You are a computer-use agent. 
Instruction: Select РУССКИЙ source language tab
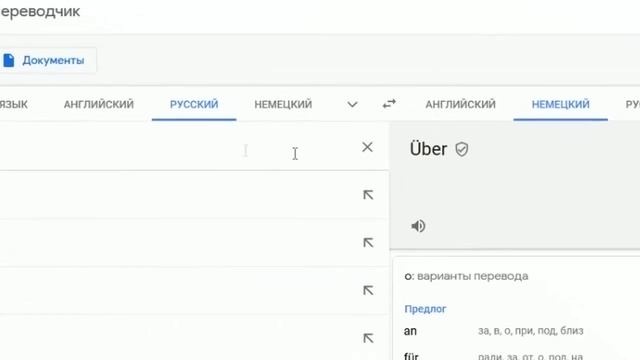194,104
